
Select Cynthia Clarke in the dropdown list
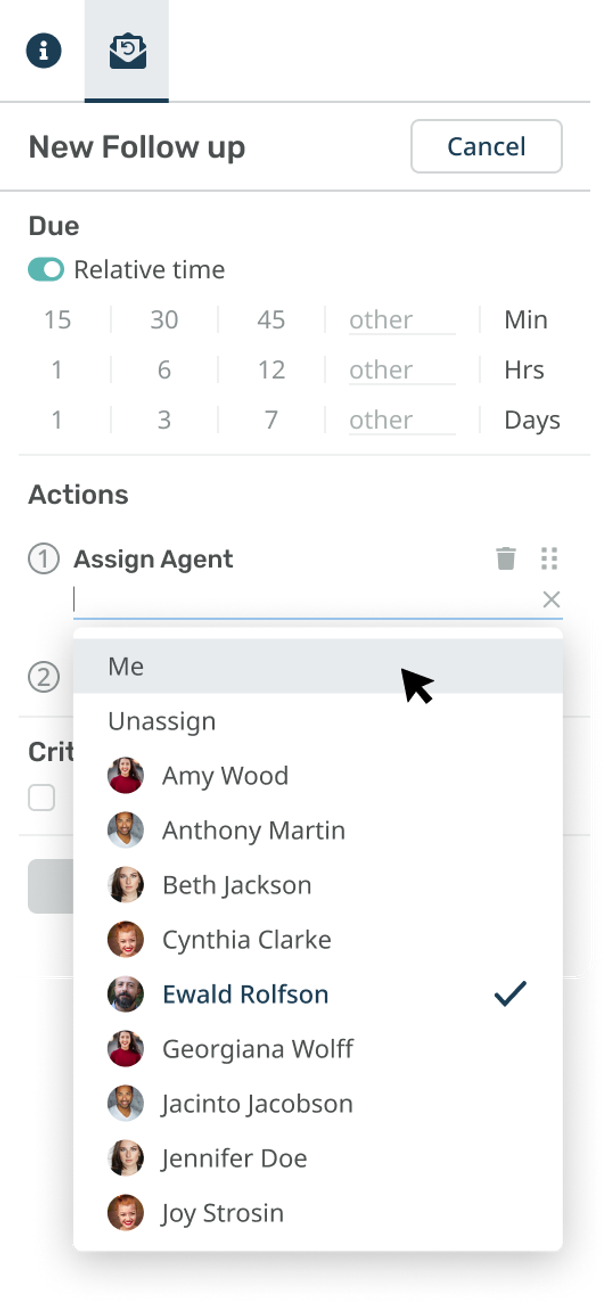click(318, 939)
